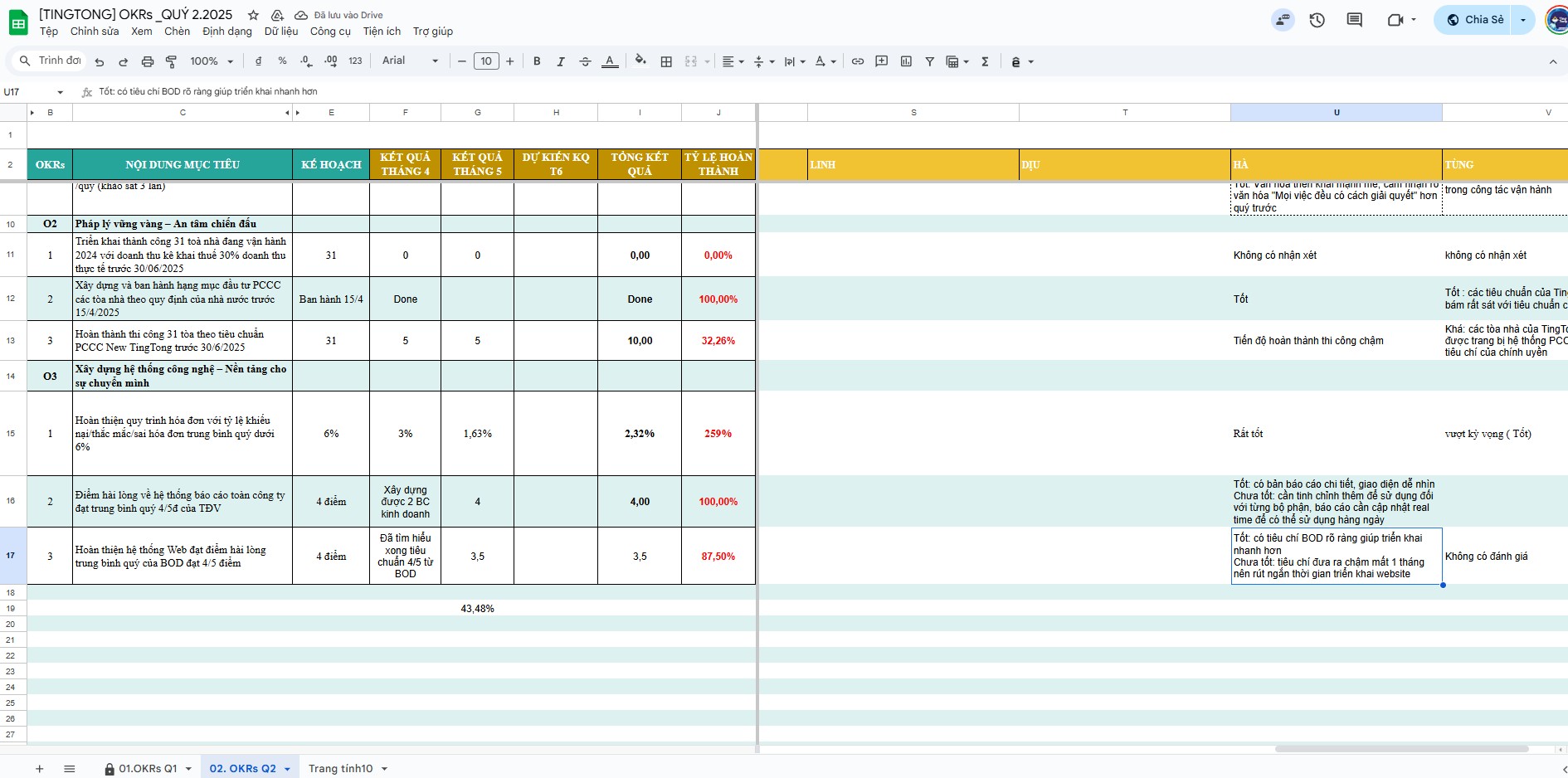The width and height of the screenshot is (1568, 778).
Task: Star this spreadsheet document
Action: 254,15
